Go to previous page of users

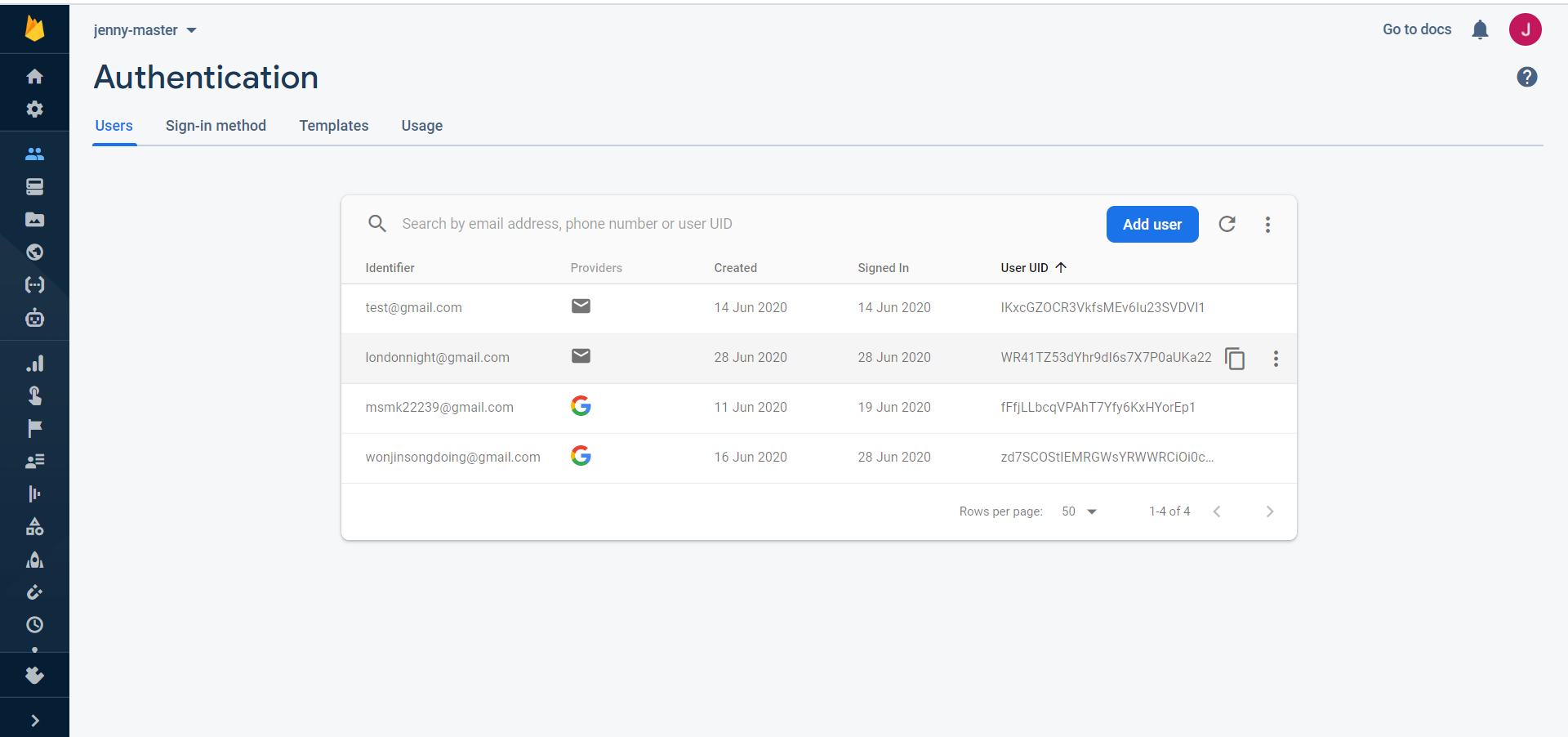tap(1217, 511)
